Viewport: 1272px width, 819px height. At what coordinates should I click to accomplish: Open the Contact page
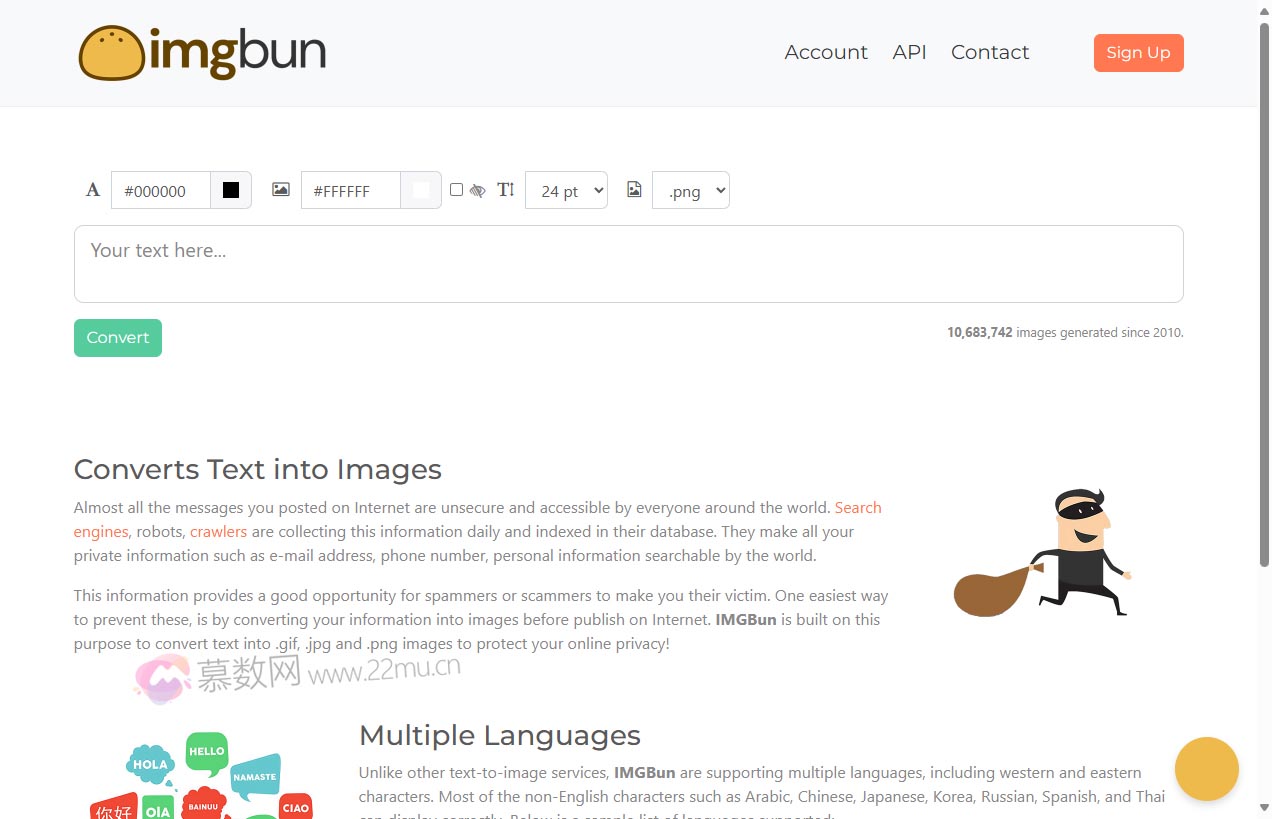click(989, 53)
